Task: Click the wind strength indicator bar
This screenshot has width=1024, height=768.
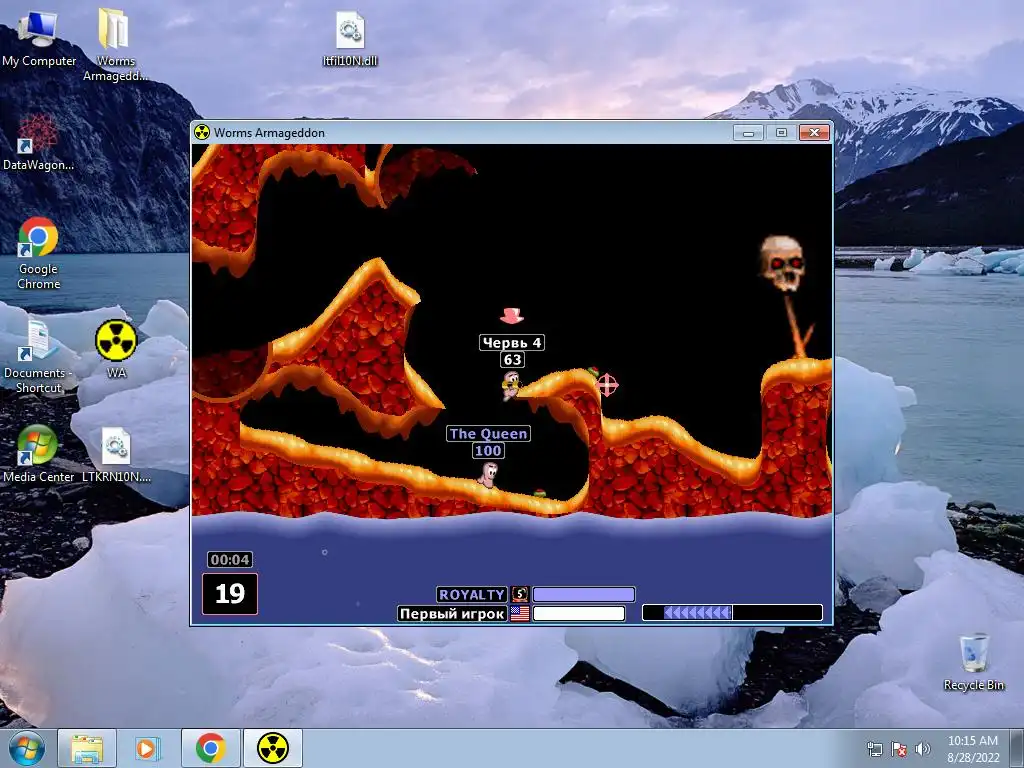Action: click(x=732, y=613)
